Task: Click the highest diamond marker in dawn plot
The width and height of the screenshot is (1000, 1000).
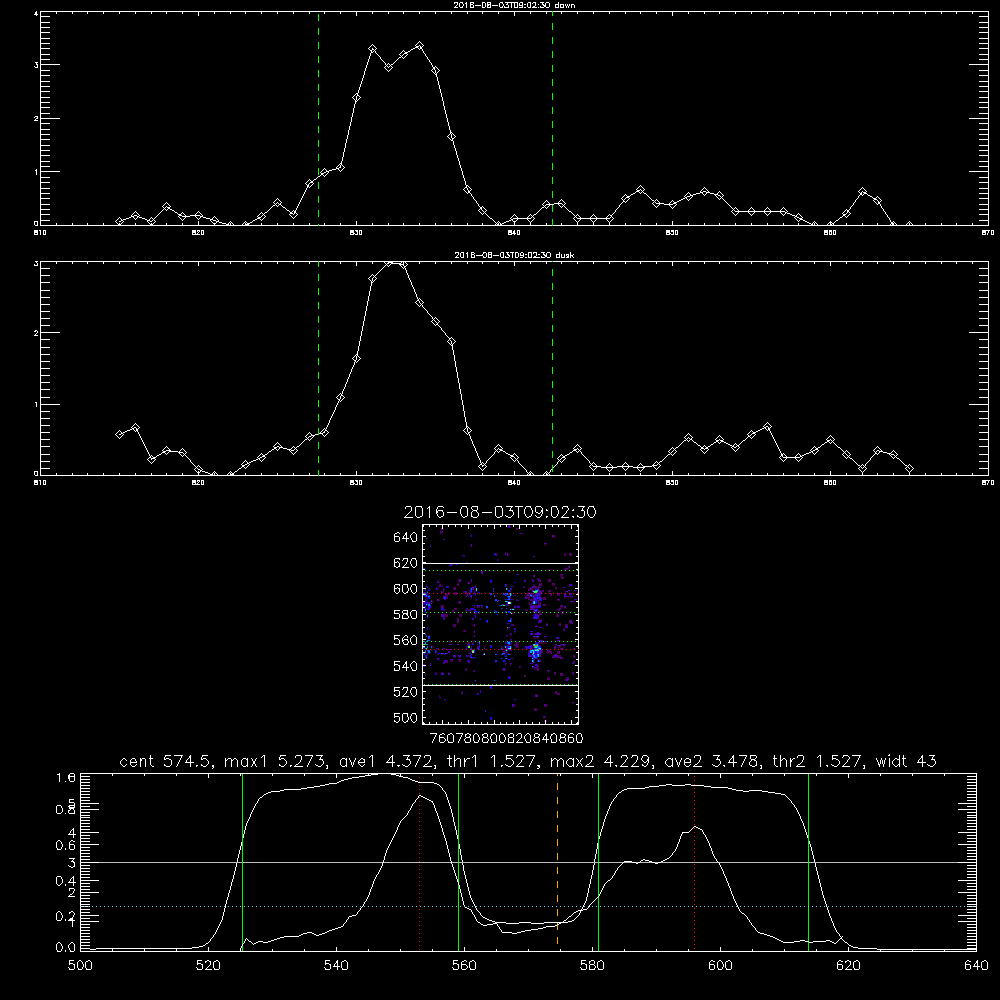Action: point(419,46)
